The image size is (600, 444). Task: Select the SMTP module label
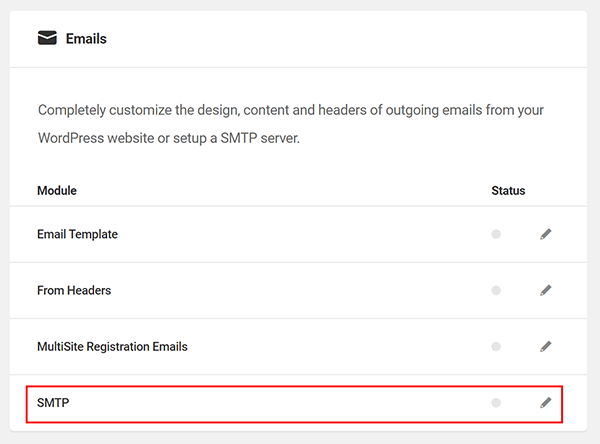coord(53,403)
